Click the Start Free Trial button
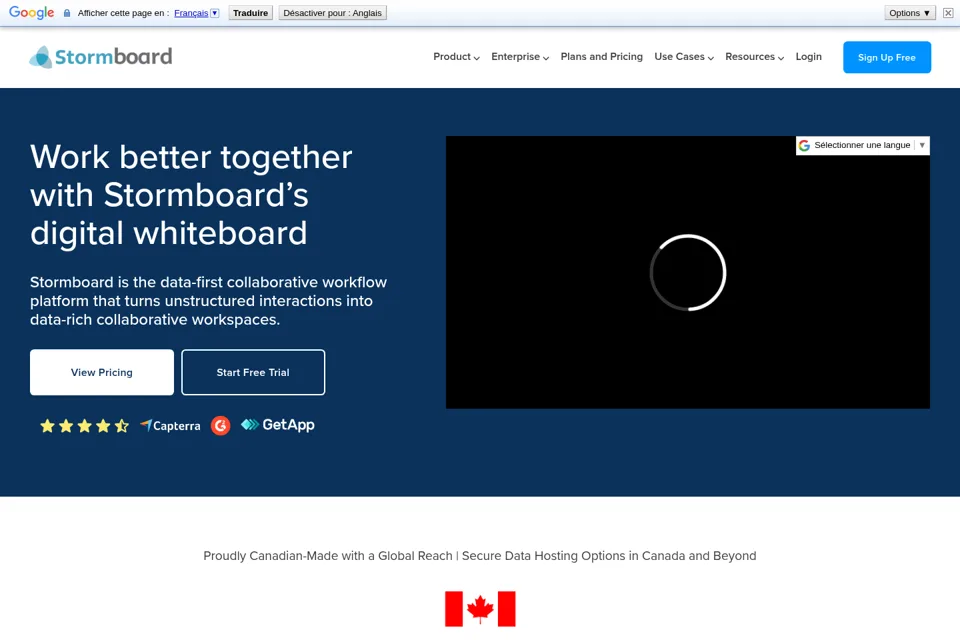960x640 pixels. click(x=253, y=372)
